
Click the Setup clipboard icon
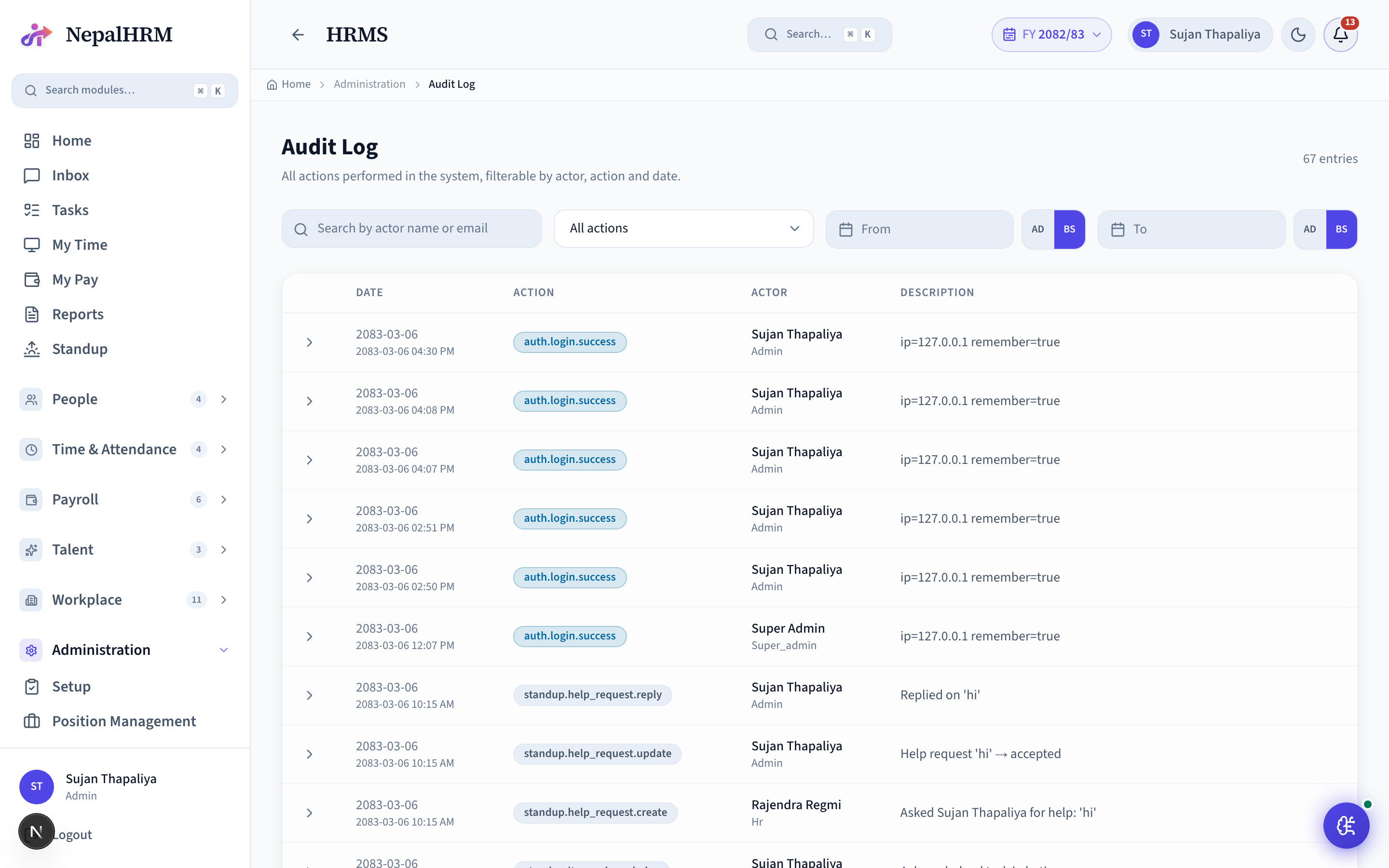pyautogui.click(x=31, y=687)
